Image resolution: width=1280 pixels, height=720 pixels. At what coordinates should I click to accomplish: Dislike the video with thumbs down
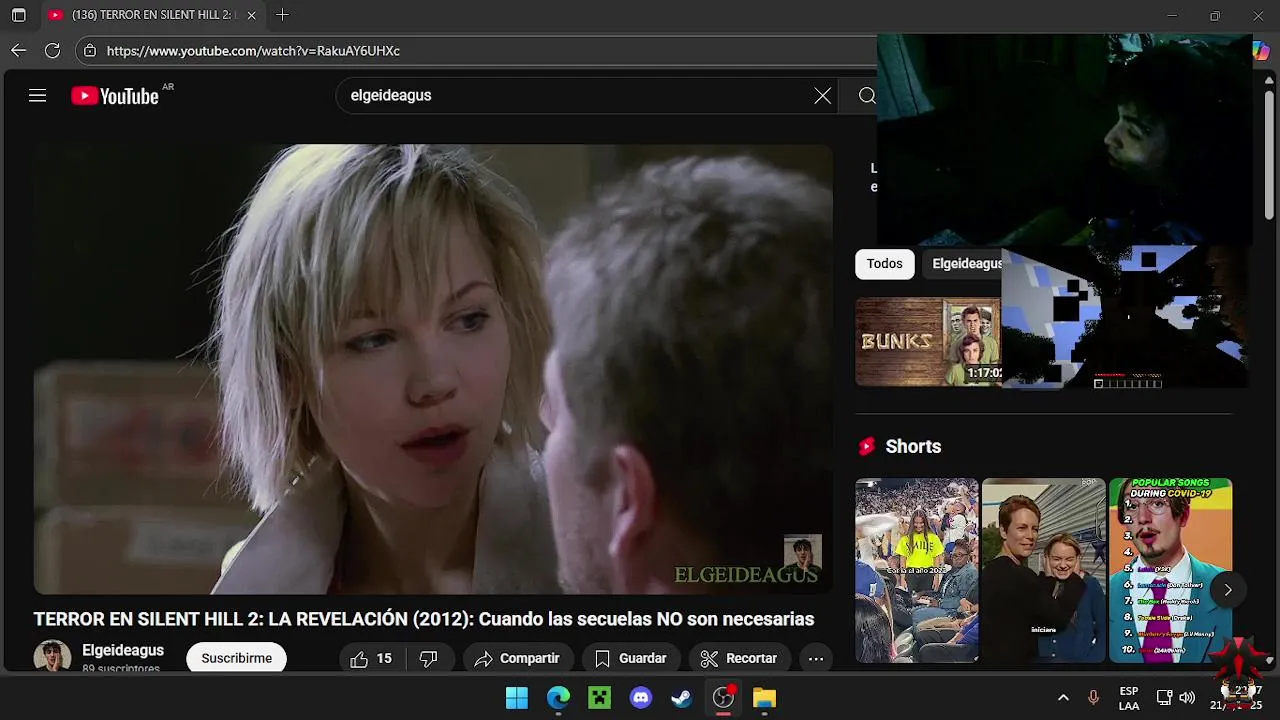[429, 658]
